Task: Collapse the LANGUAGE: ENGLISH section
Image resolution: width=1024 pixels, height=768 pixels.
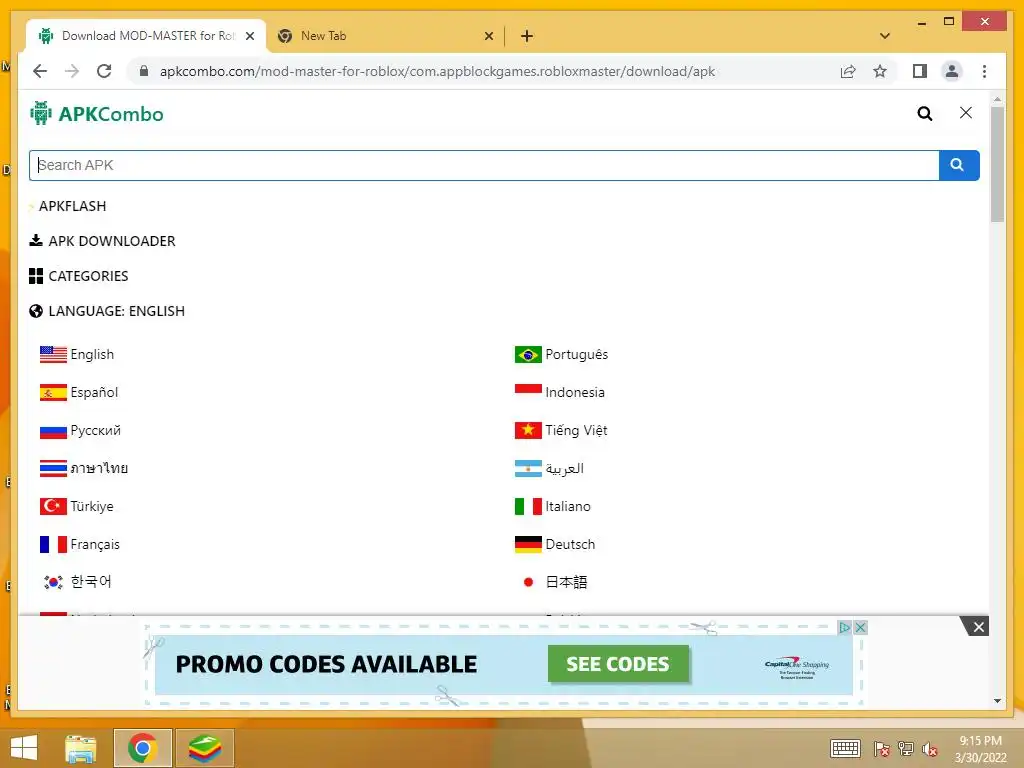Action: click(x=107, y=312)
